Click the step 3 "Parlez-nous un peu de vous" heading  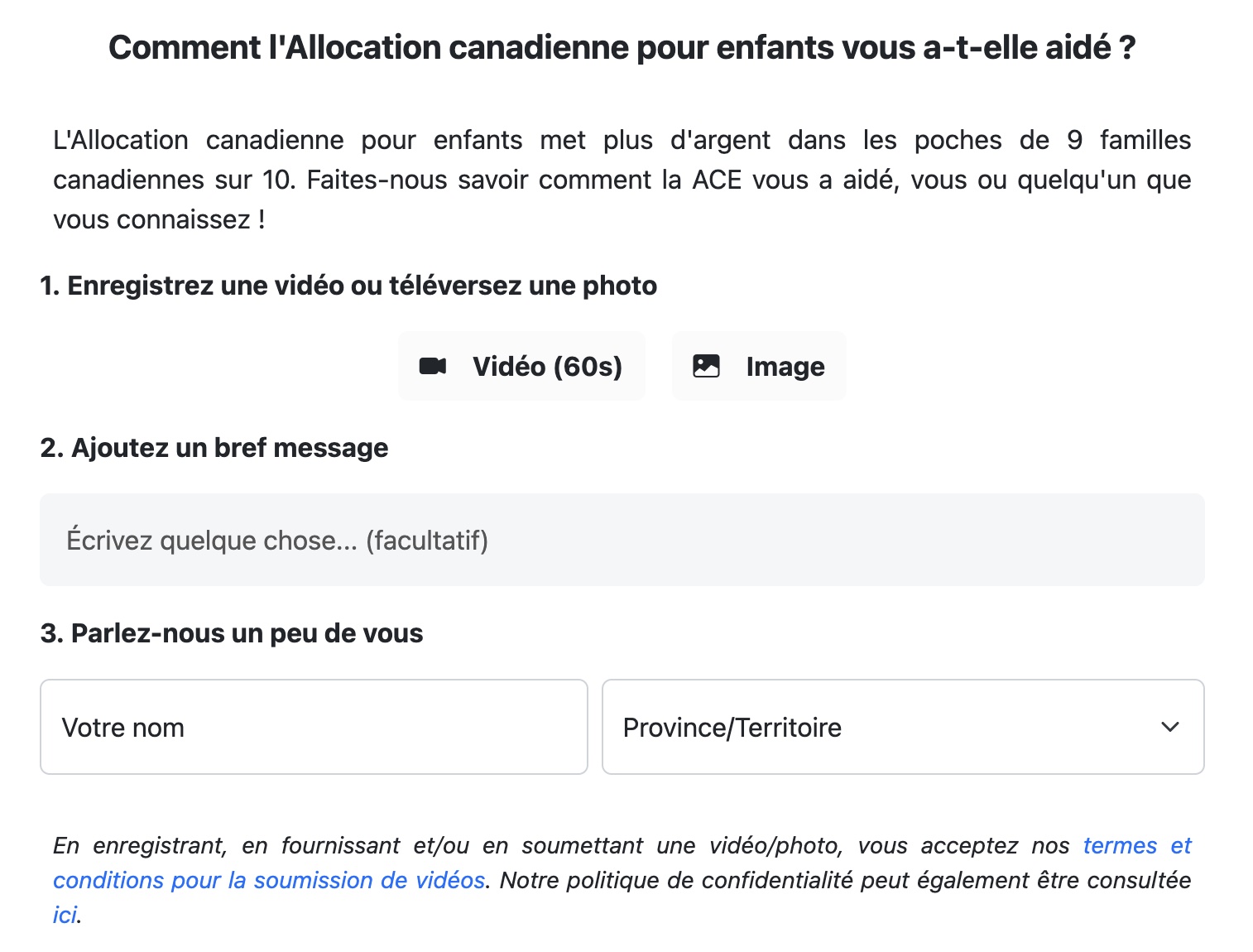232,633
